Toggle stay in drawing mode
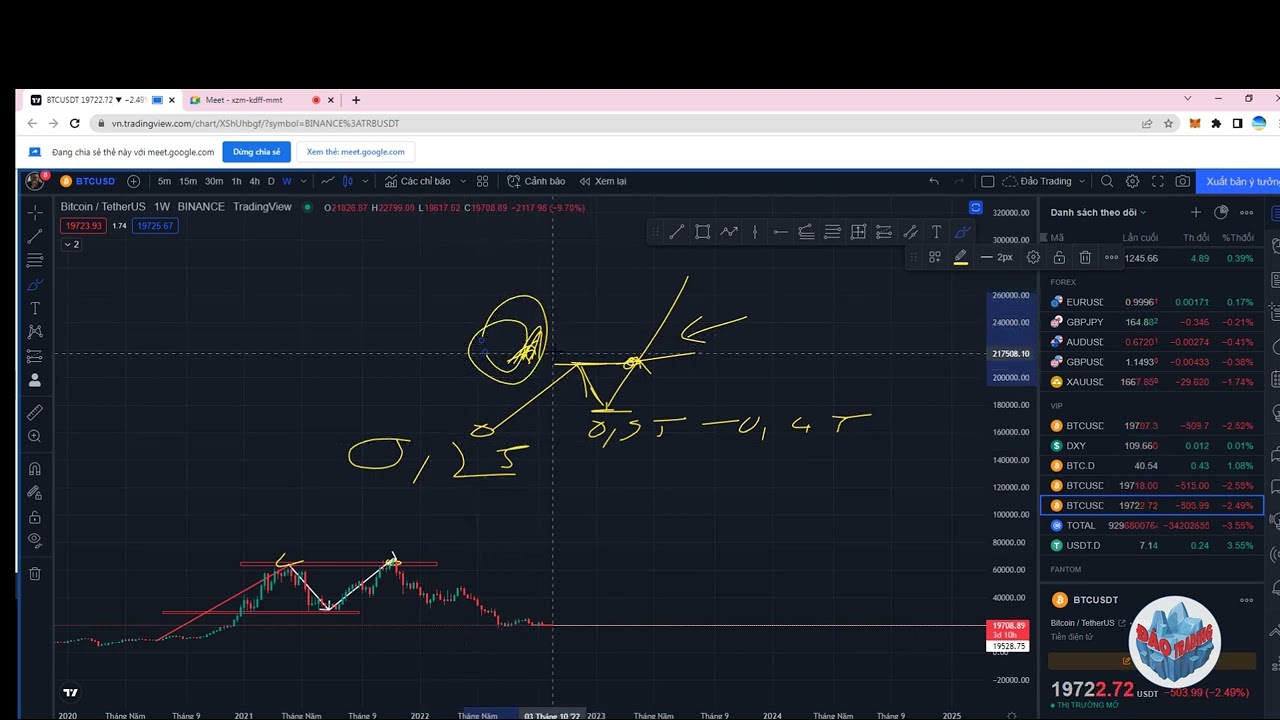Viewport: 1280px width, 720px height. (35, 493)
